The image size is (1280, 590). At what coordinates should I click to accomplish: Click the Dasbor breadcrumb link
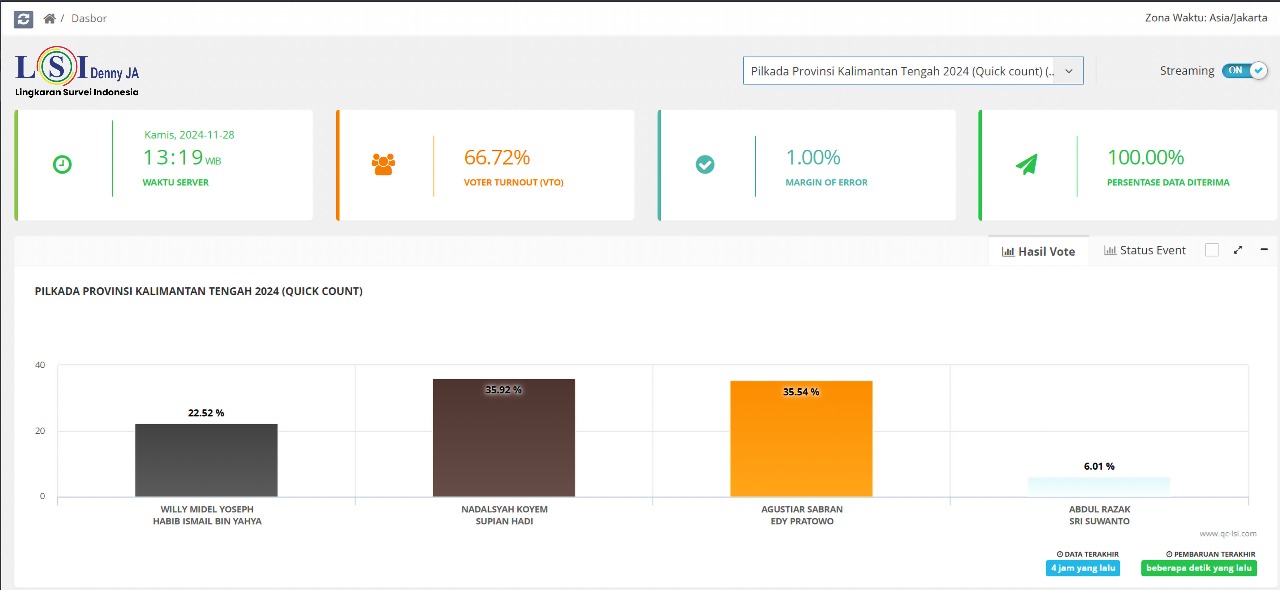(x=89, y=18)
